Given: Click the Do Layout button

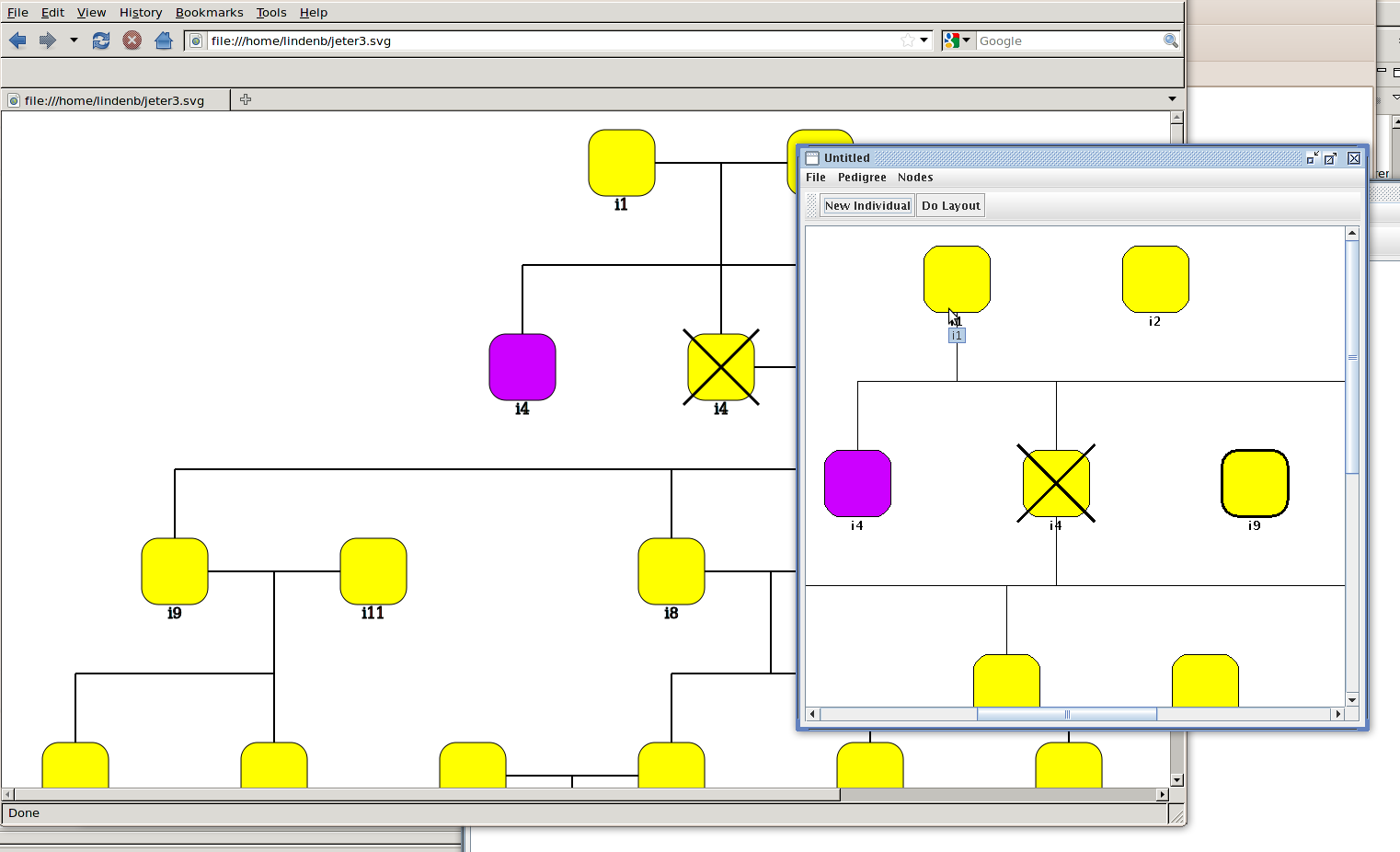Looking at the screenshot, I should tap(950, 205).
